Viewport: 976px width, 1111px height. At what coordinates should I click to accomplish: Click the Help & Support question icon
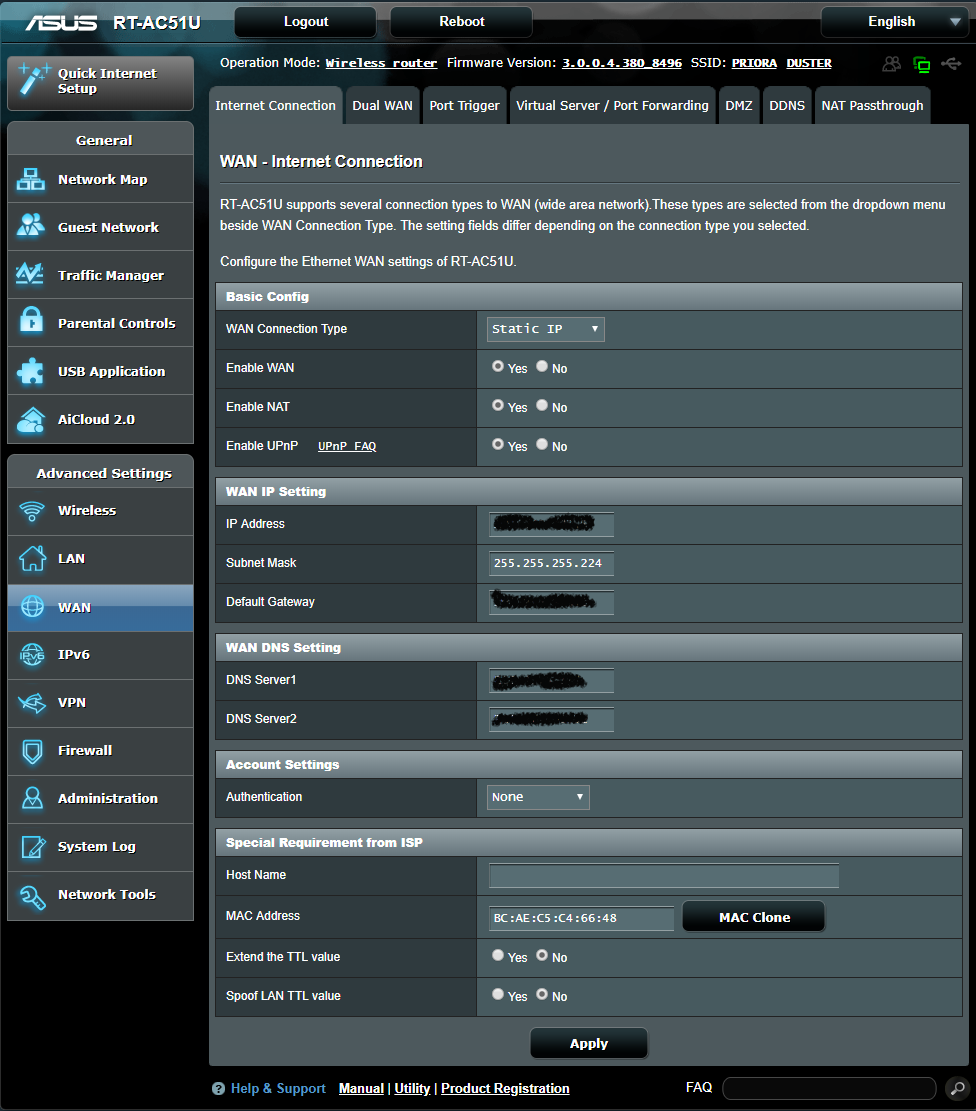[218, 1089]
